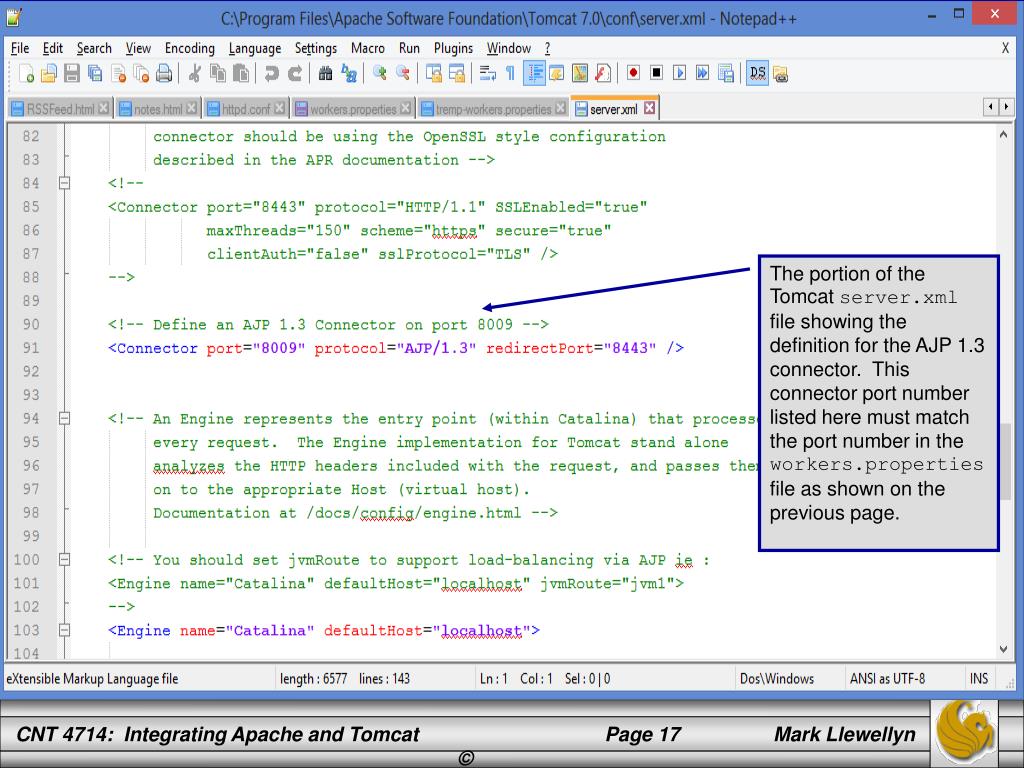The width and height of the screenshot is (1024, 768).
Task: Click the ANSI as UTF-8 status entry
Action: click(887, 679)
